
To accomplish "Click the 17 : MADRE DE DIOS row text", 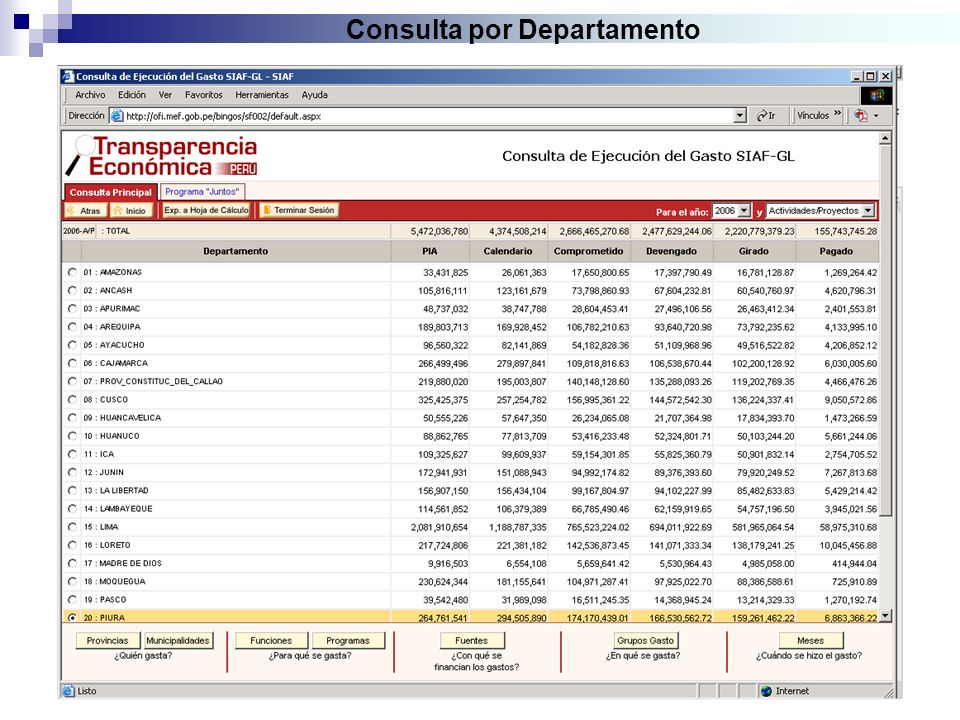I will tap(123, 563).
